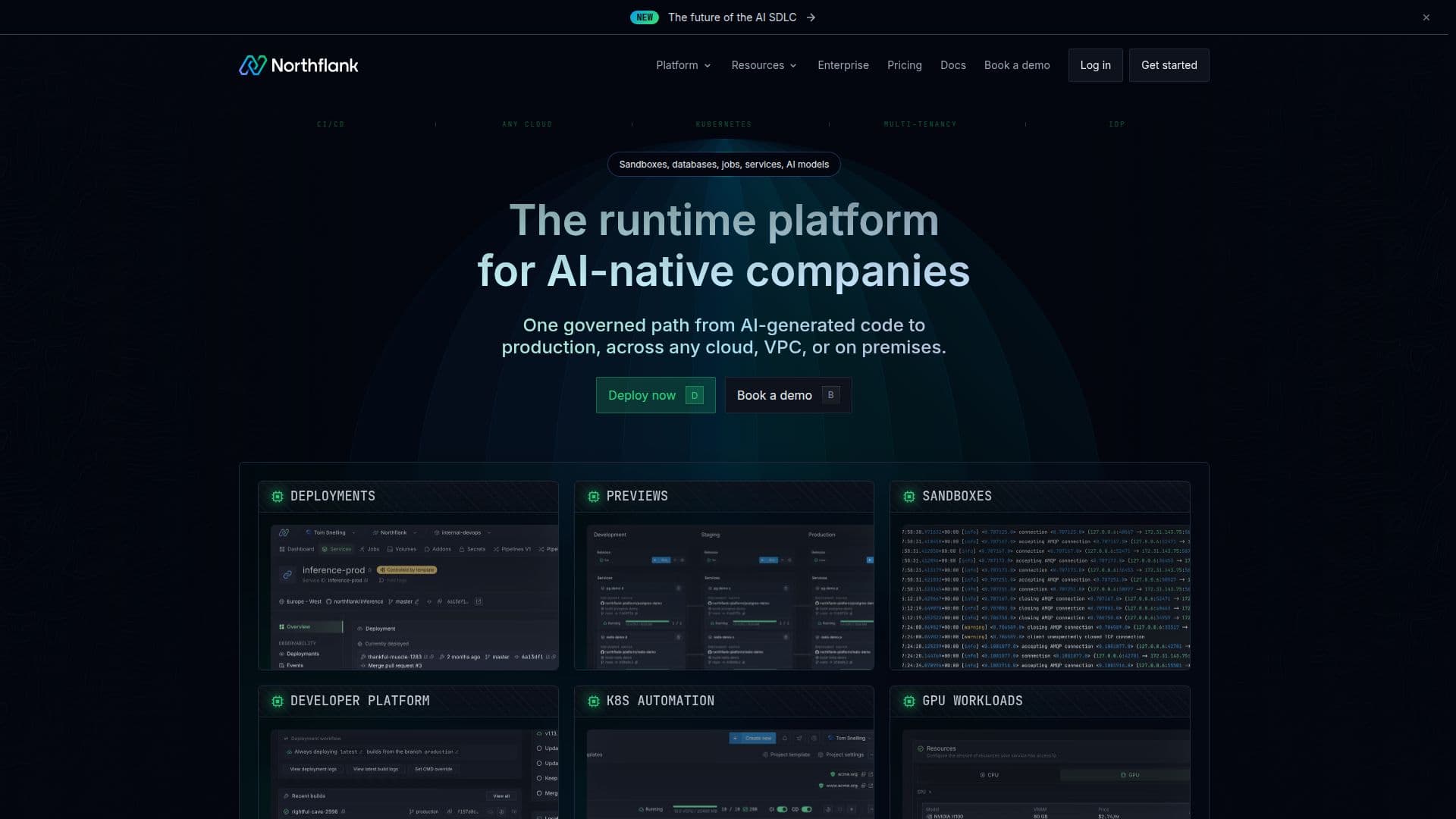Open the Docs page
This screenshot has width=1456, height=819.
coord(953,65)
